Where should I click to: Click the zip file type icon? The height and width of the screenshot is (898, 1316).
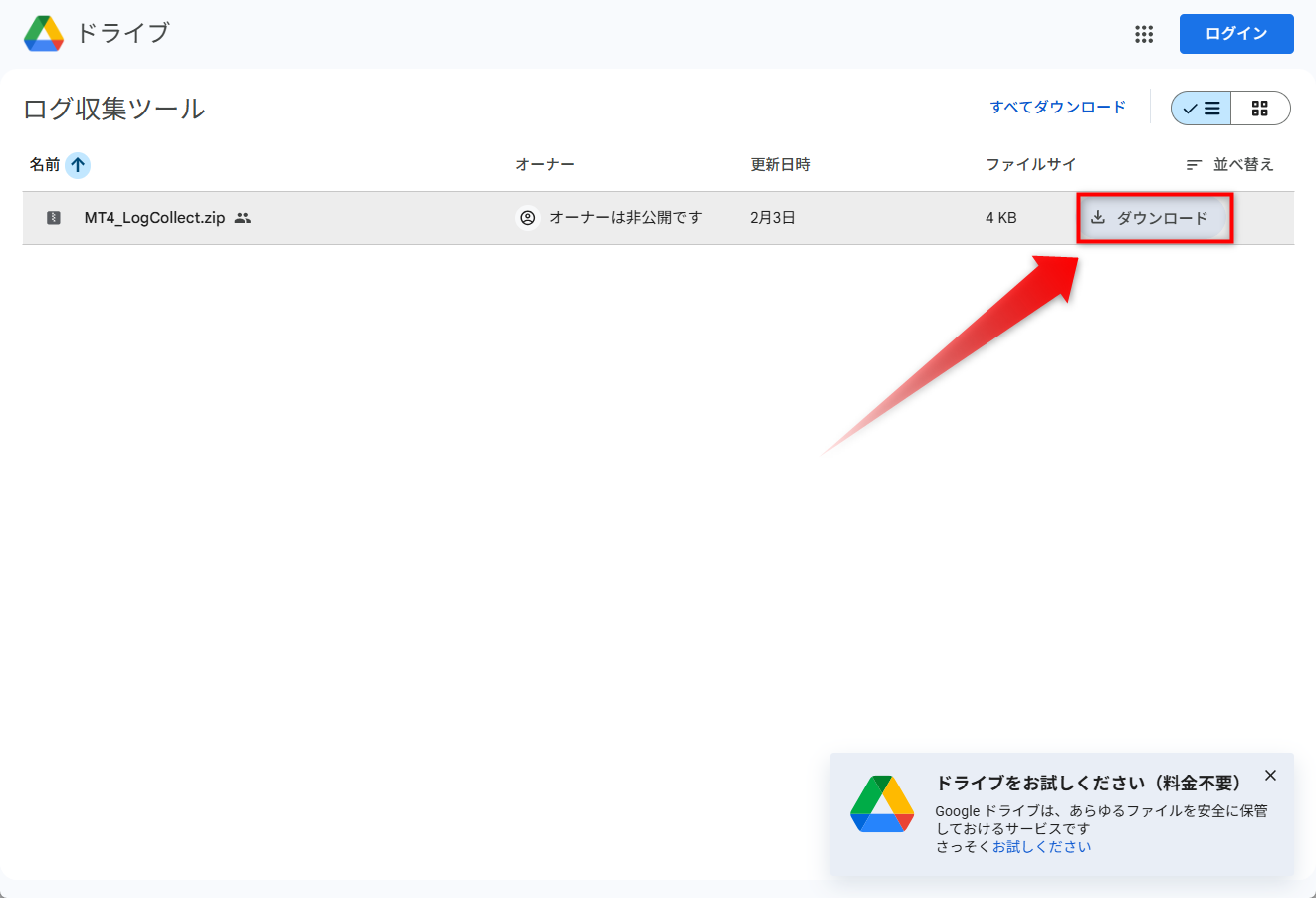54,218
